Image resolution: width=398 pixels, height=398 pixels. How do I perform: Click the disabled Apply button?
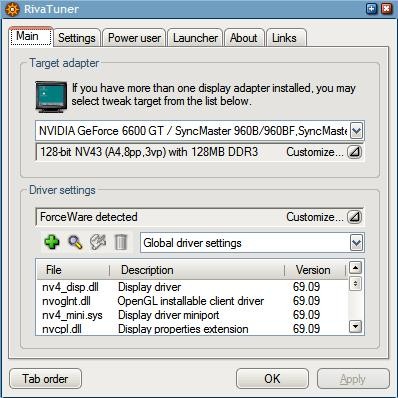point(353,379)
